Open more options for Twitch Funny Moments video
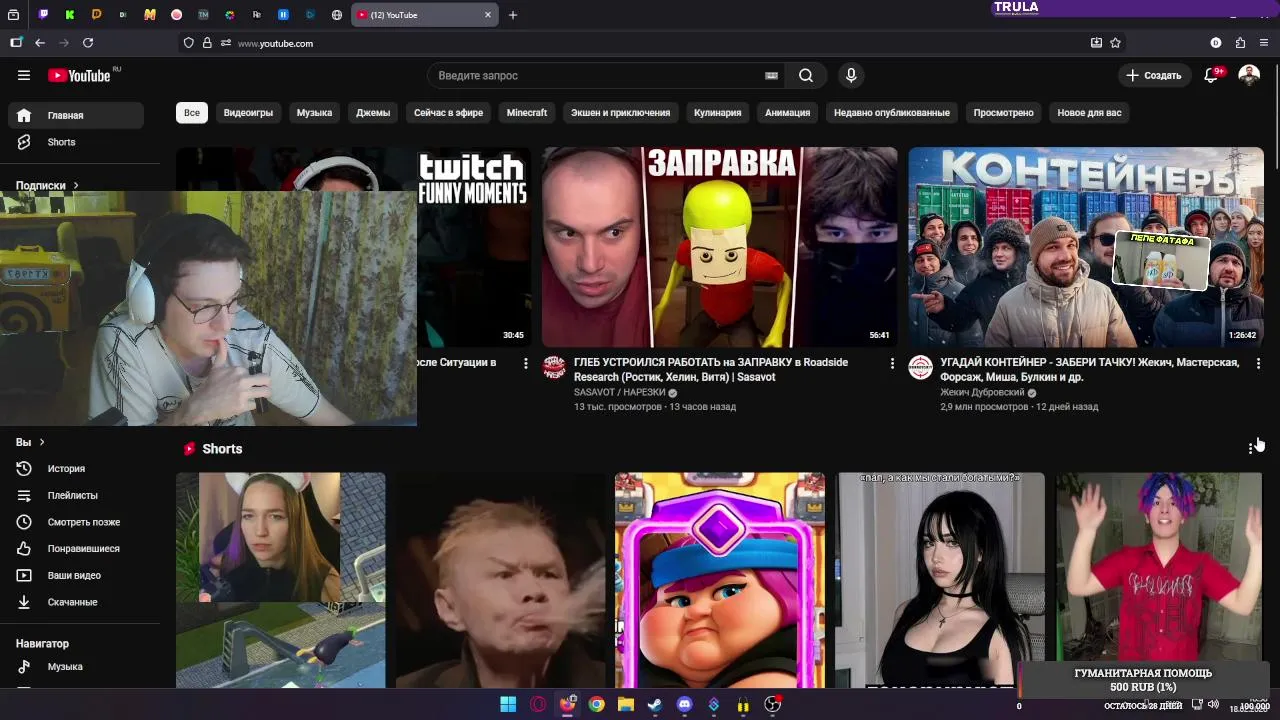Viewport: 1280px width, 720px height. point(526,364)
